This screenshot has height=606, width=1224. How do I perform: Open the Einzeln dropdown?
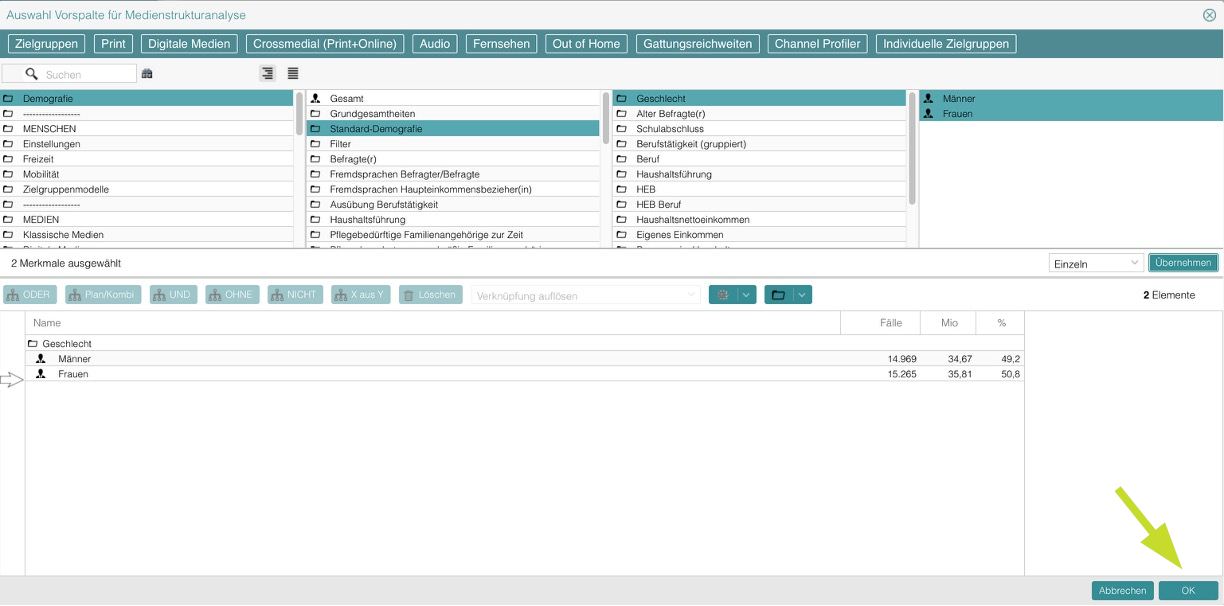pos(1096,263)
